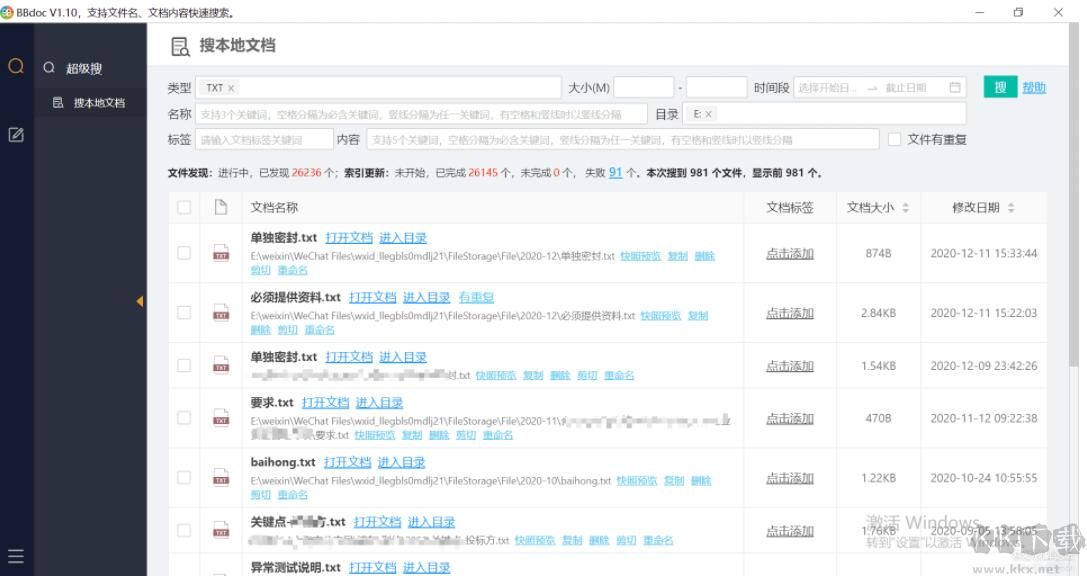Viewport: 1087px width, 576px height.
Task: Click the 搜 search button
Action: pos(998,87)
